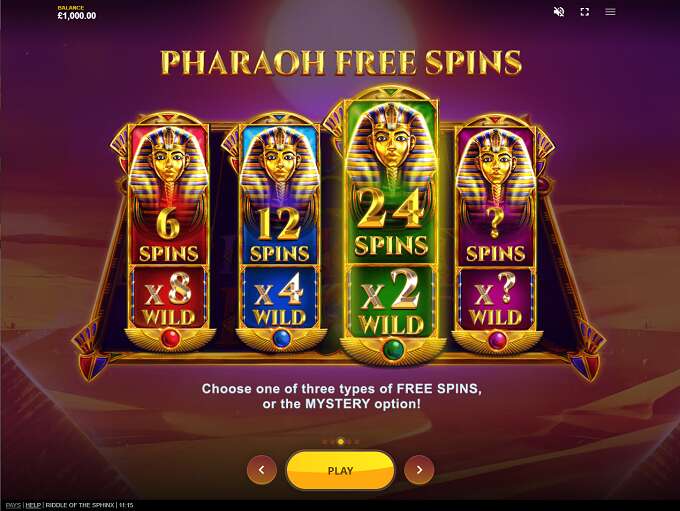Click the blue gem under x4 Wild
Image resolution: width=680 pixels, height=511 pixels.
tap(281, 338)
